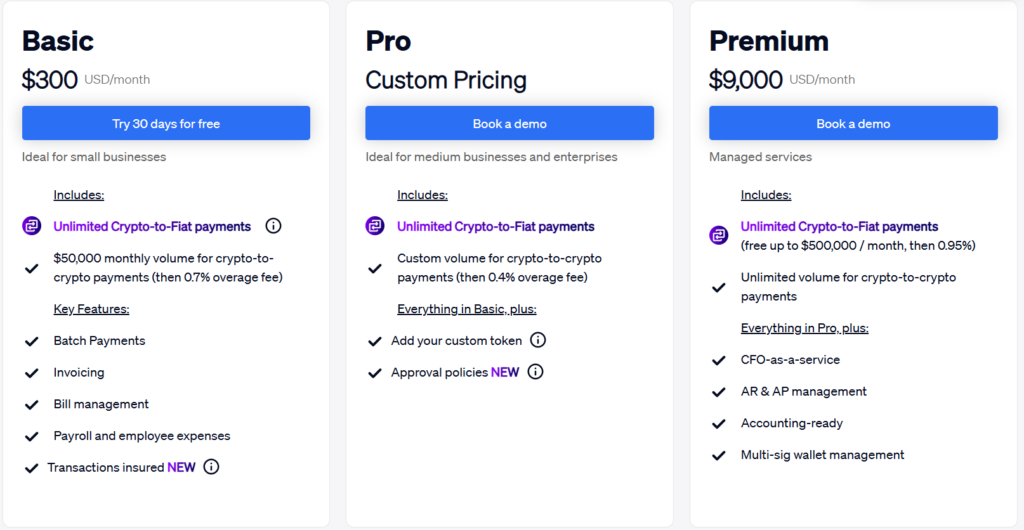Click Key Features underlined heading
Screen dimensions: 1024x530
click(x=91, y=309)
